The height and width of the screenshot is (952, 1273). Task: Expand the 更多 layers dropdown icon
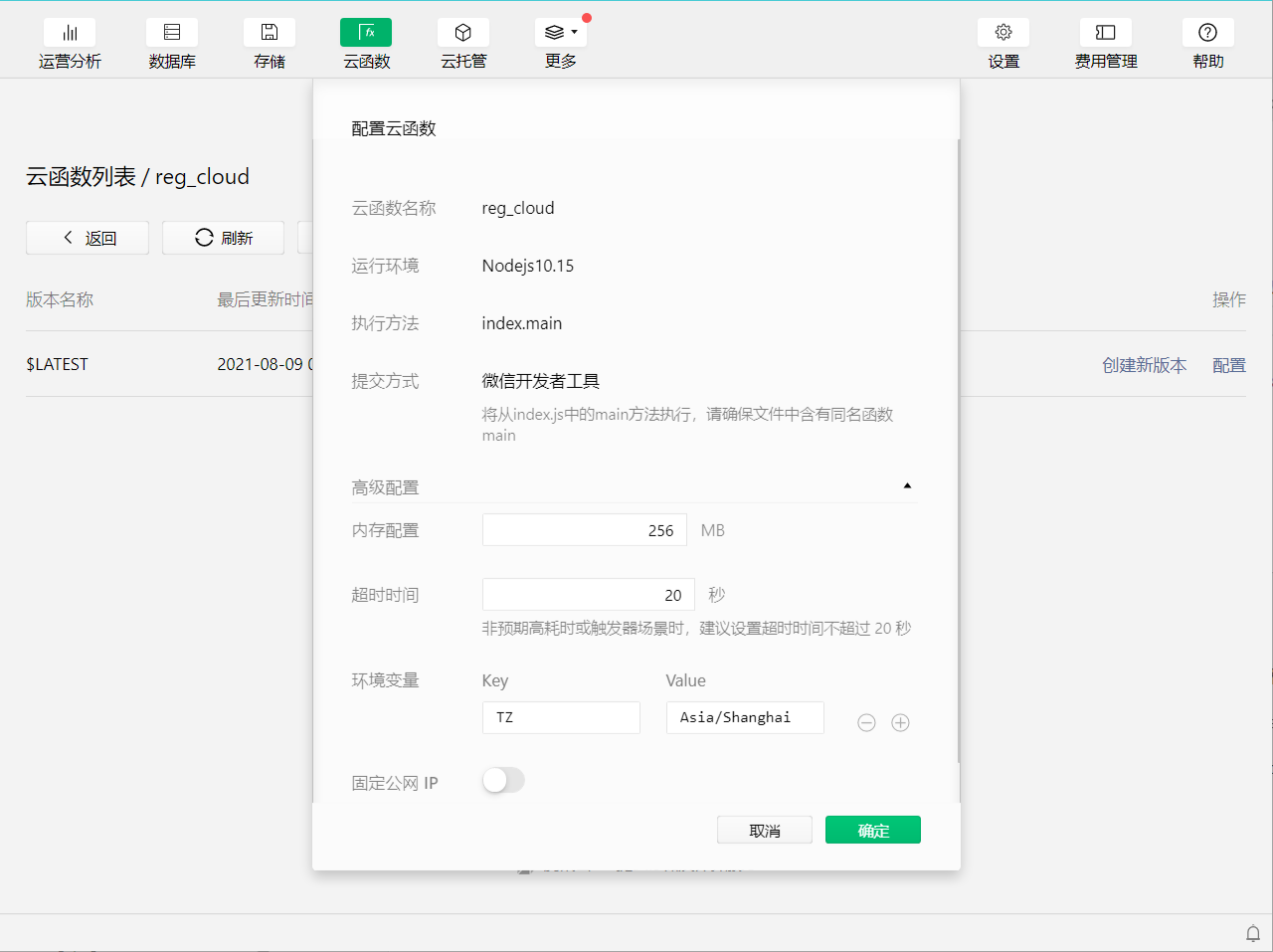coord(561,33)
